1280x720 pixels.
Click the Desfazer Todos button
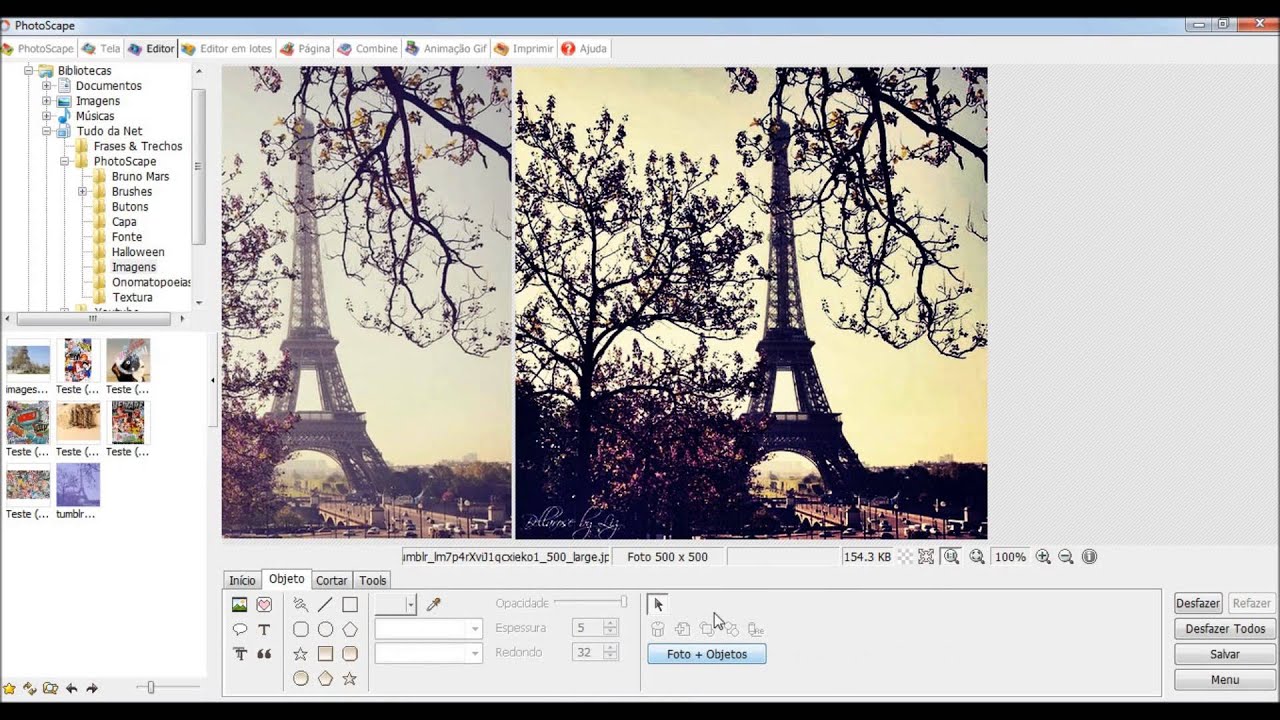[1225, 629]
